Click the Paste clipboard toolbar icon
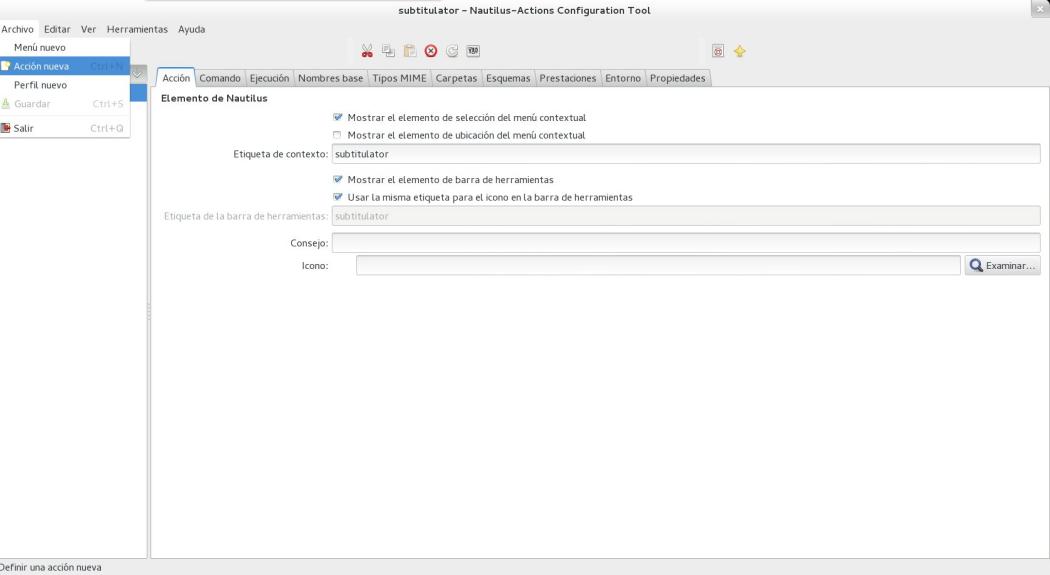Screen dimensions: 1050x575 (410, 51)
